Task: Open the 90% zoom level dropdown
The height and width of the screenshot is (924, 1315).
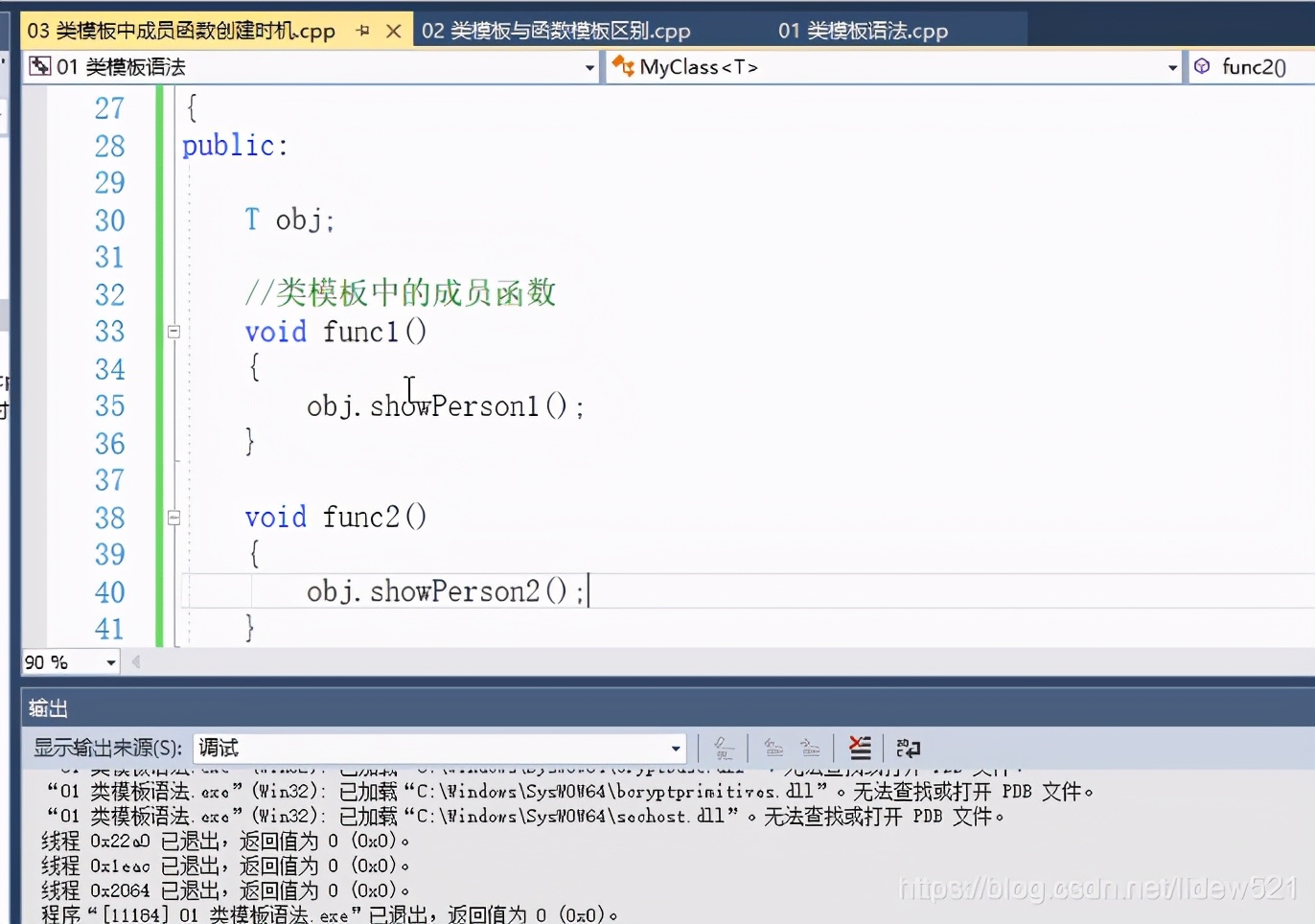Action: click(109, 661)
